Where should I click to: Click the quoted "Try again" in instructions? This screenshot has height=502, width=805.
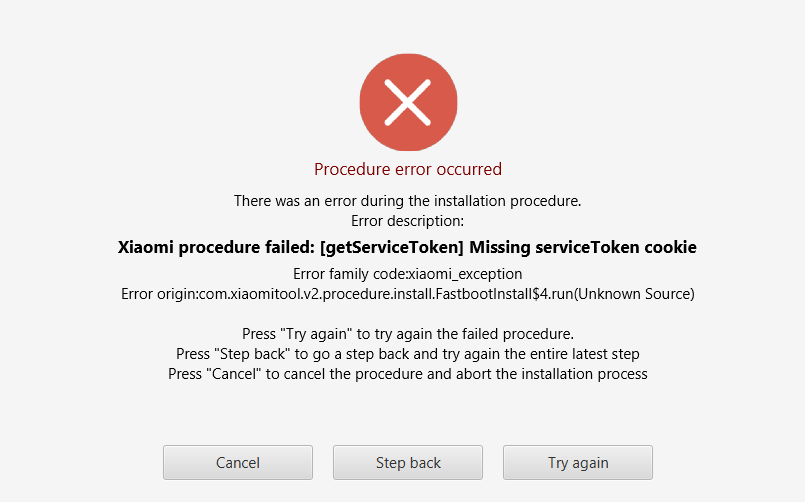pyautogui.click(x=316, y=334)
